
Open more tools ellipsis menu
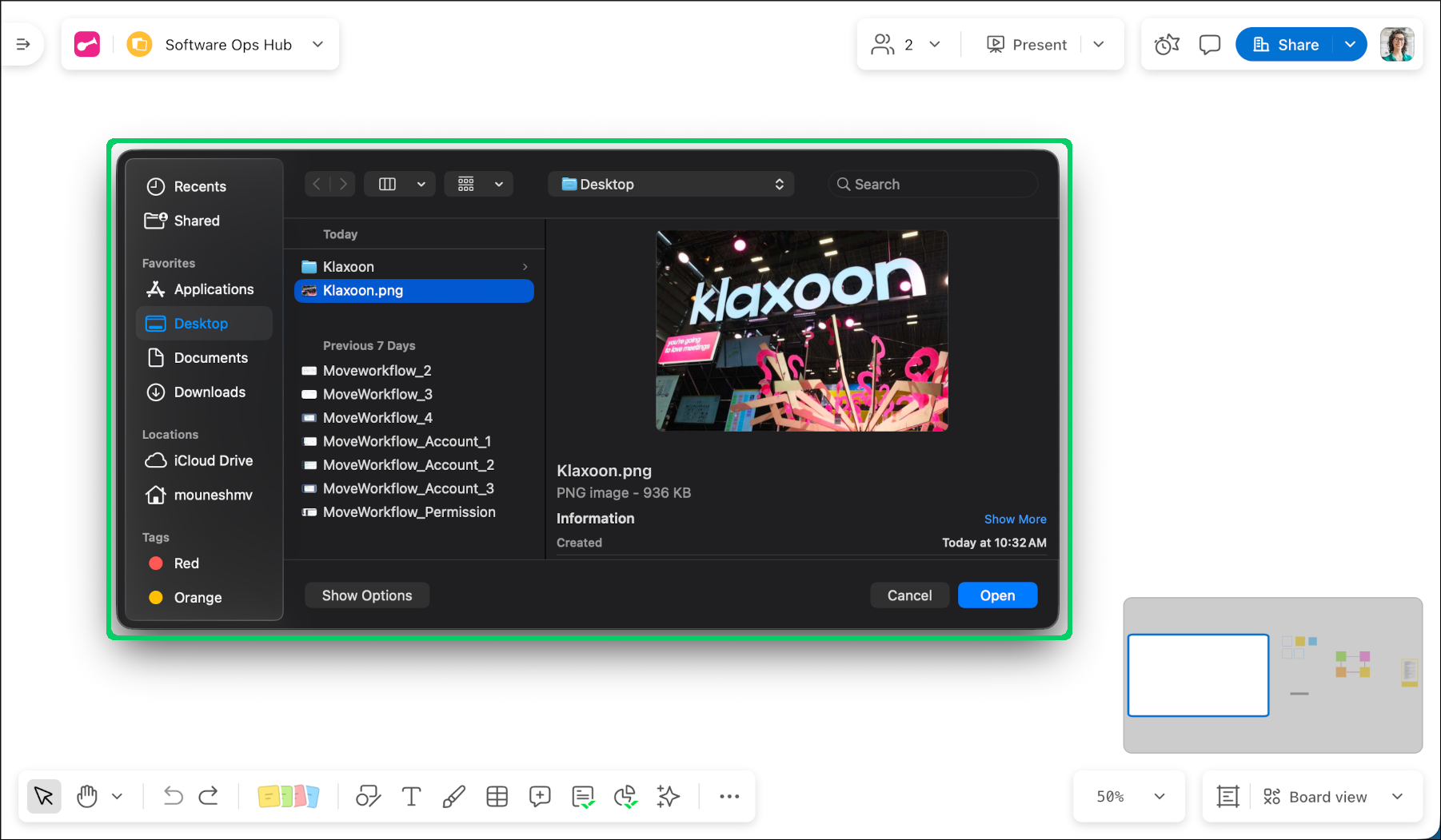pos(728,796)
